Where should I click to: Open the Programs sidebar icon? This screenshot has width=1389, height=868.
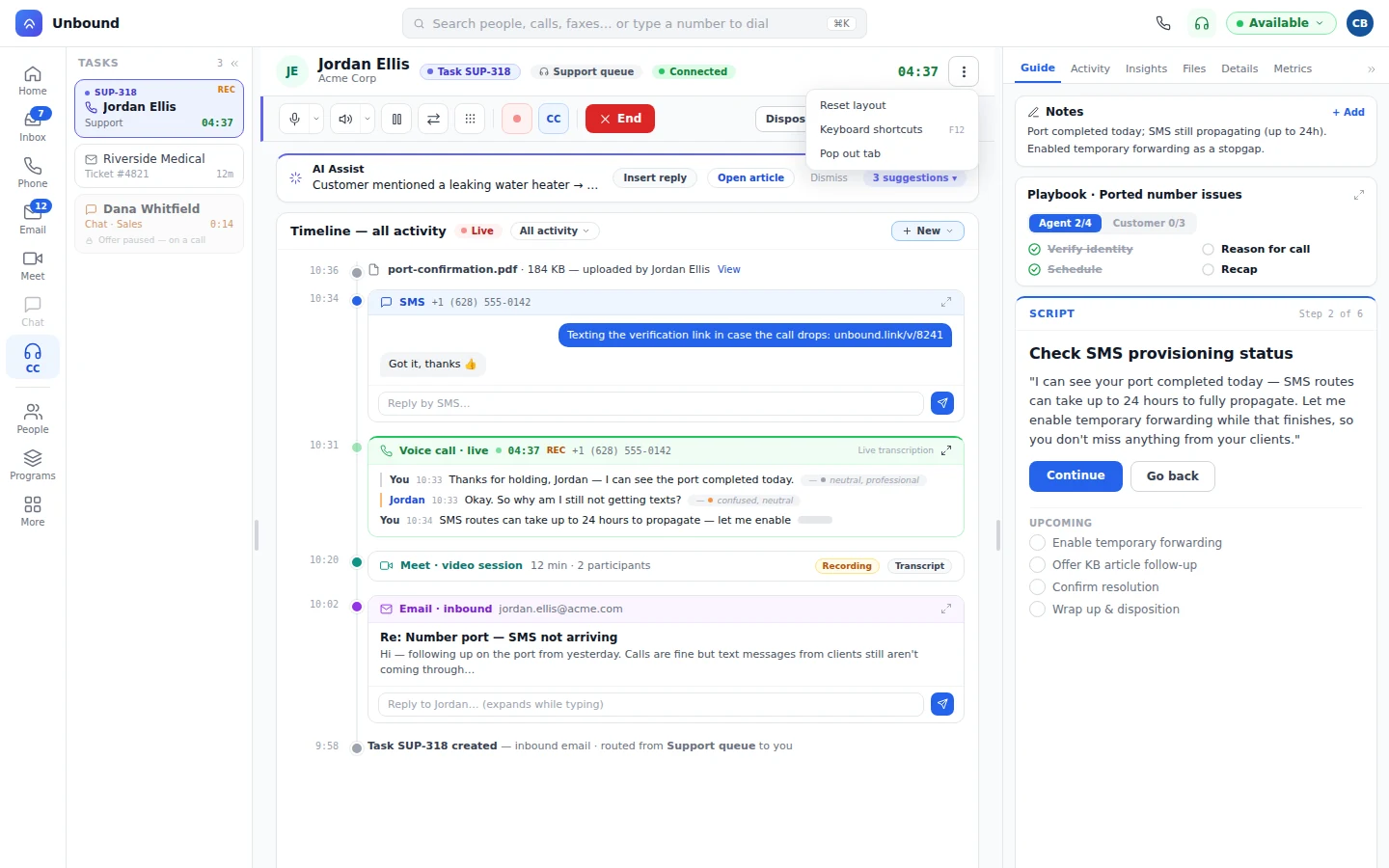[33, 464]
